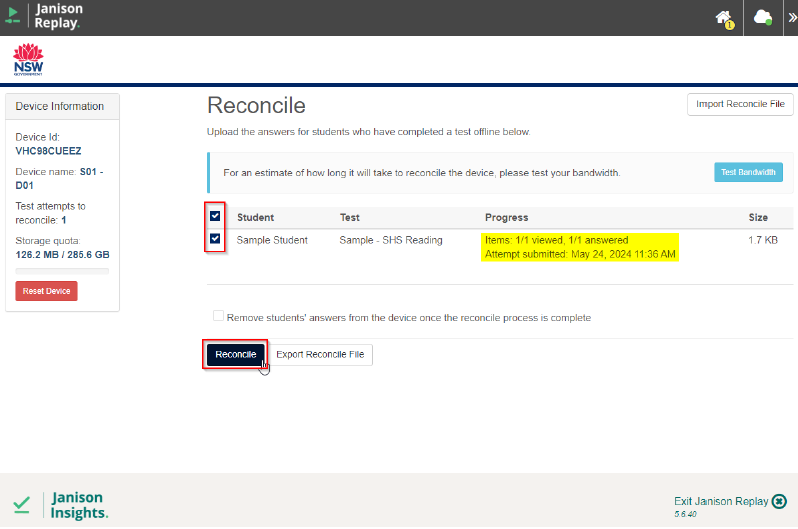Screen dimensions: 798x529
Task: Click the Exit Janison Replay close icon
Action: coord(779,502)
